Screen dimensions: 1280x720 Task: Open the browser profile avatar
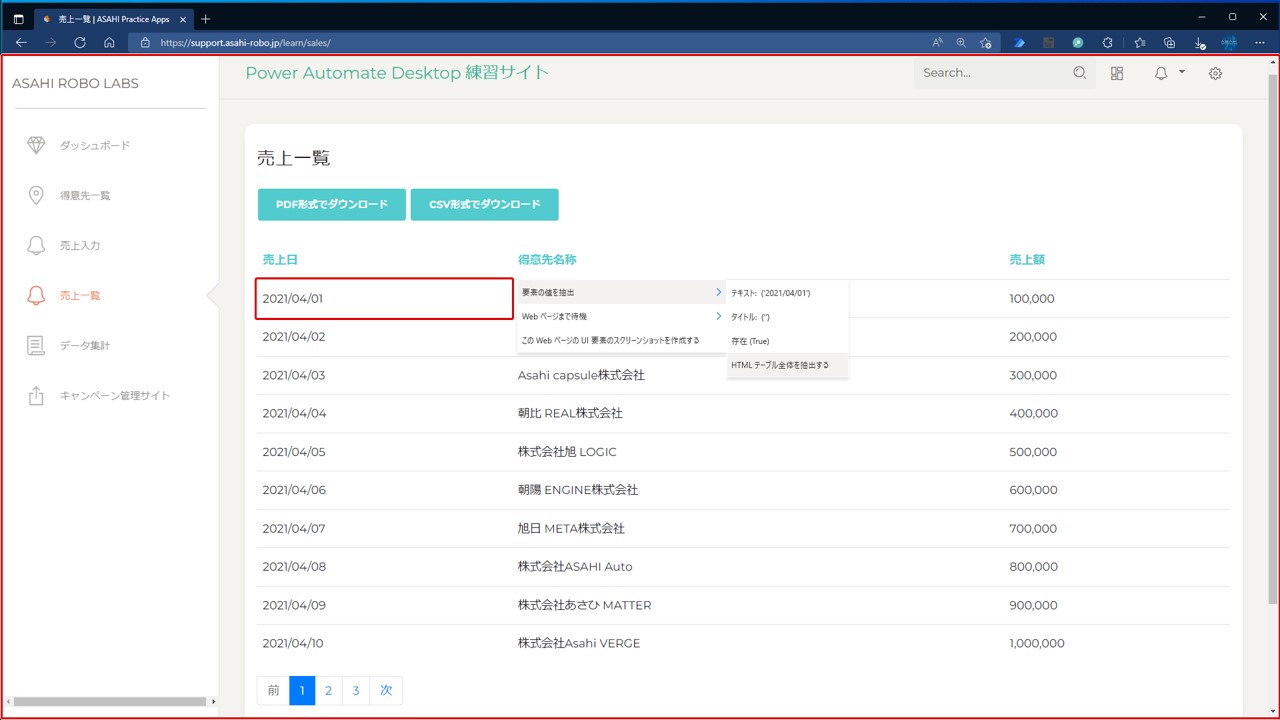(1229, 43)
